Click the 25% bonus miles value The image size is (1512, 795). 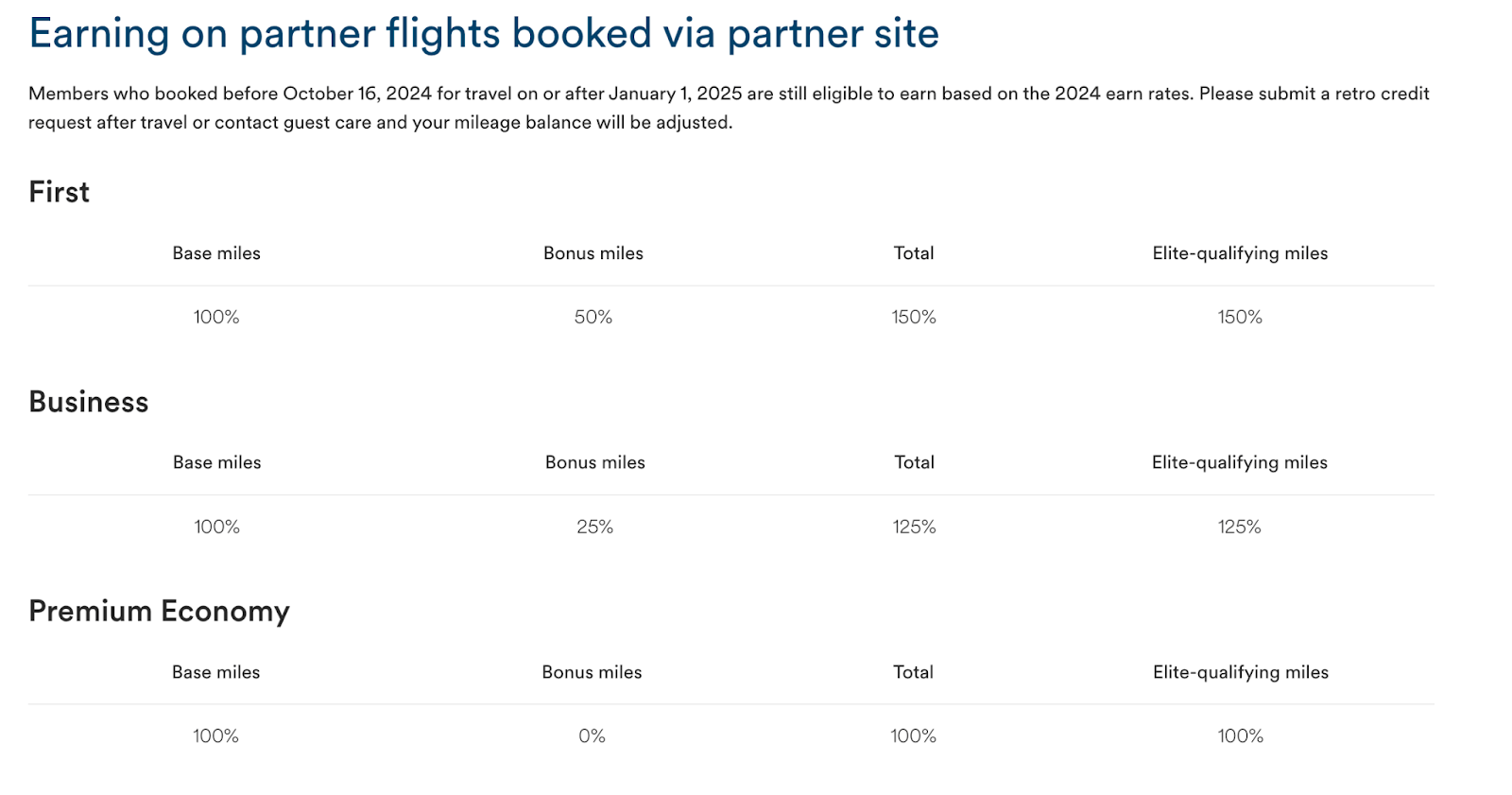pos(594,527)
